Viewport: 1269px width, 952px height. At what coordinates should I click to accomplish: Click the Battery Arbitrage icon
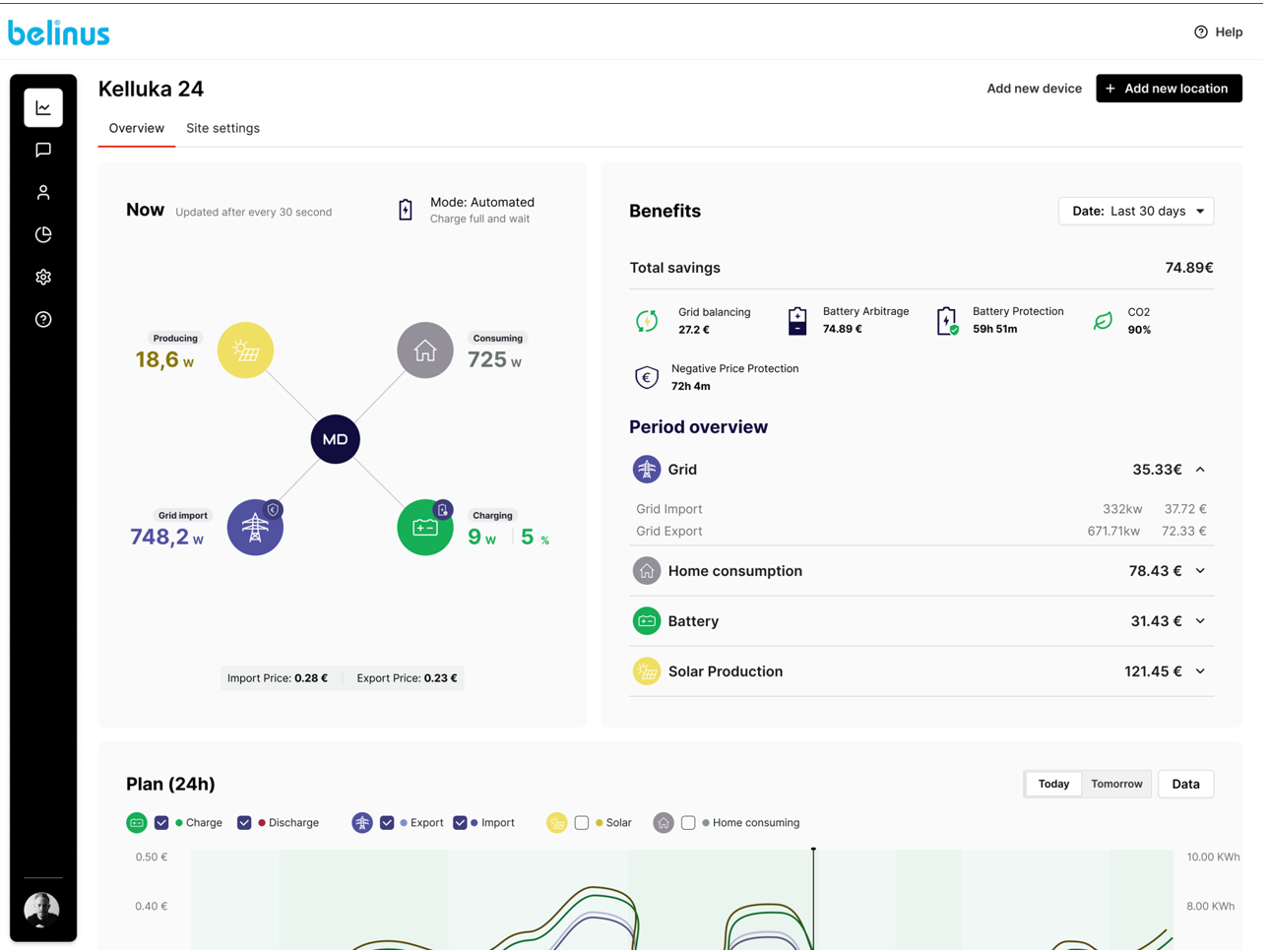click(797, 321)
